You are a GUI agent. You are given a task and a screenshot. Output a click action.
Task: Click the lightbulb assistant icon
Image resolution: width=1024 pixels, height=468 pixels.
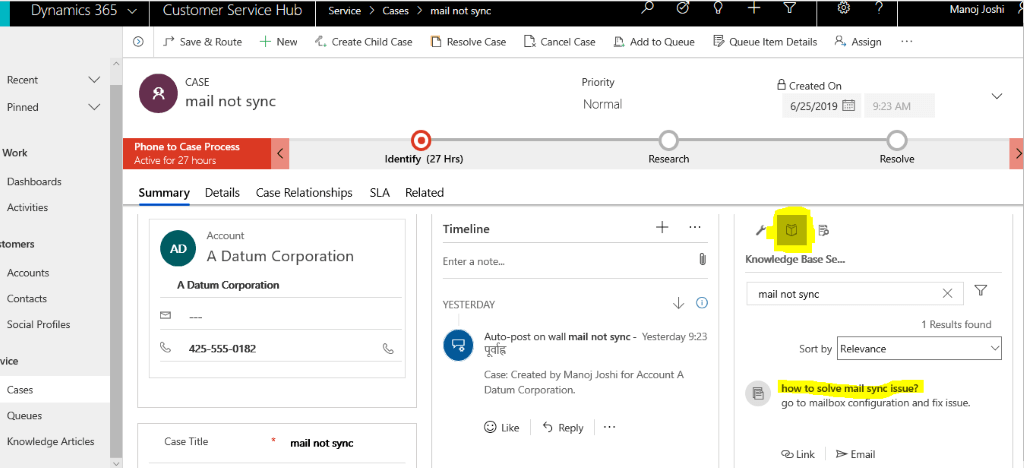coord(718,8)
